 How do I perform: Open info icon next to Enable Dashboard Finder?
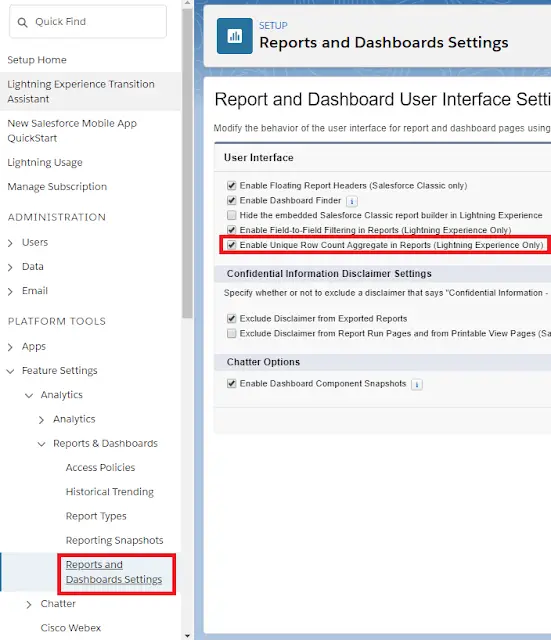pos(352,201)
